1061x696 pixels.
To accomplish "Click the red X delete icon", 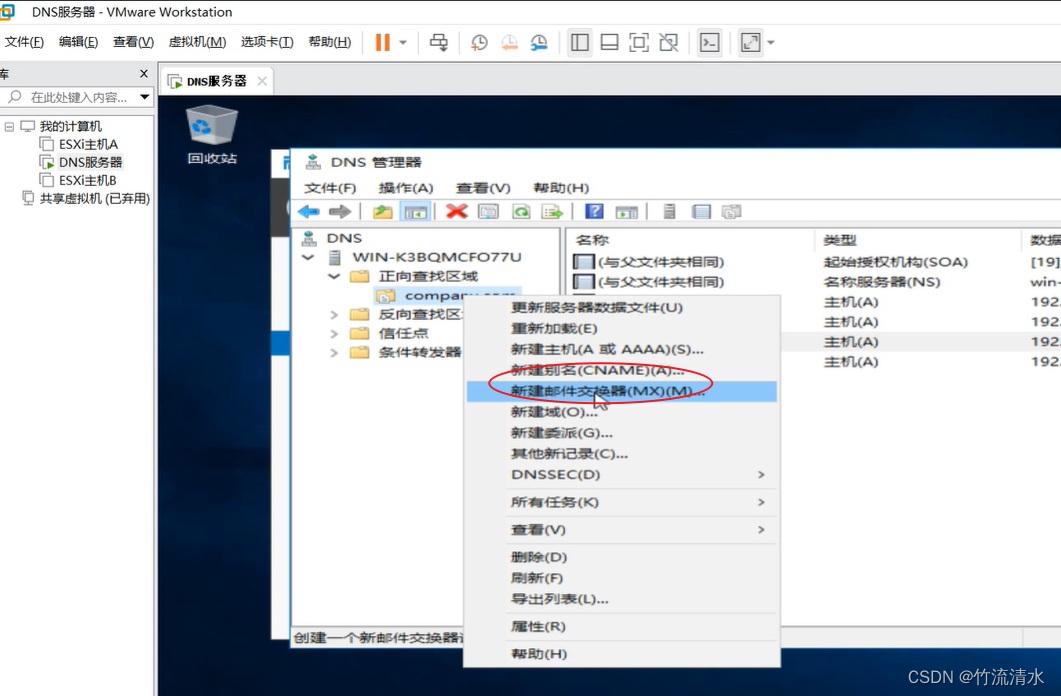I will 457,212.
